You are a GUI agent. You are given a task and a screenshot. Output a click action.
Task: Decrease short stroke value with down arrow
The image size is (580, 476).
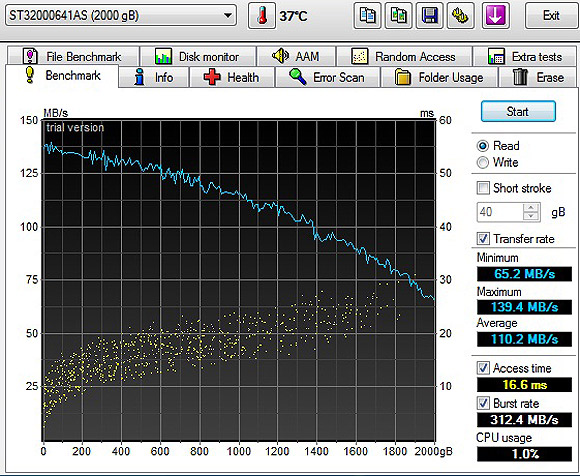point(532,217)
